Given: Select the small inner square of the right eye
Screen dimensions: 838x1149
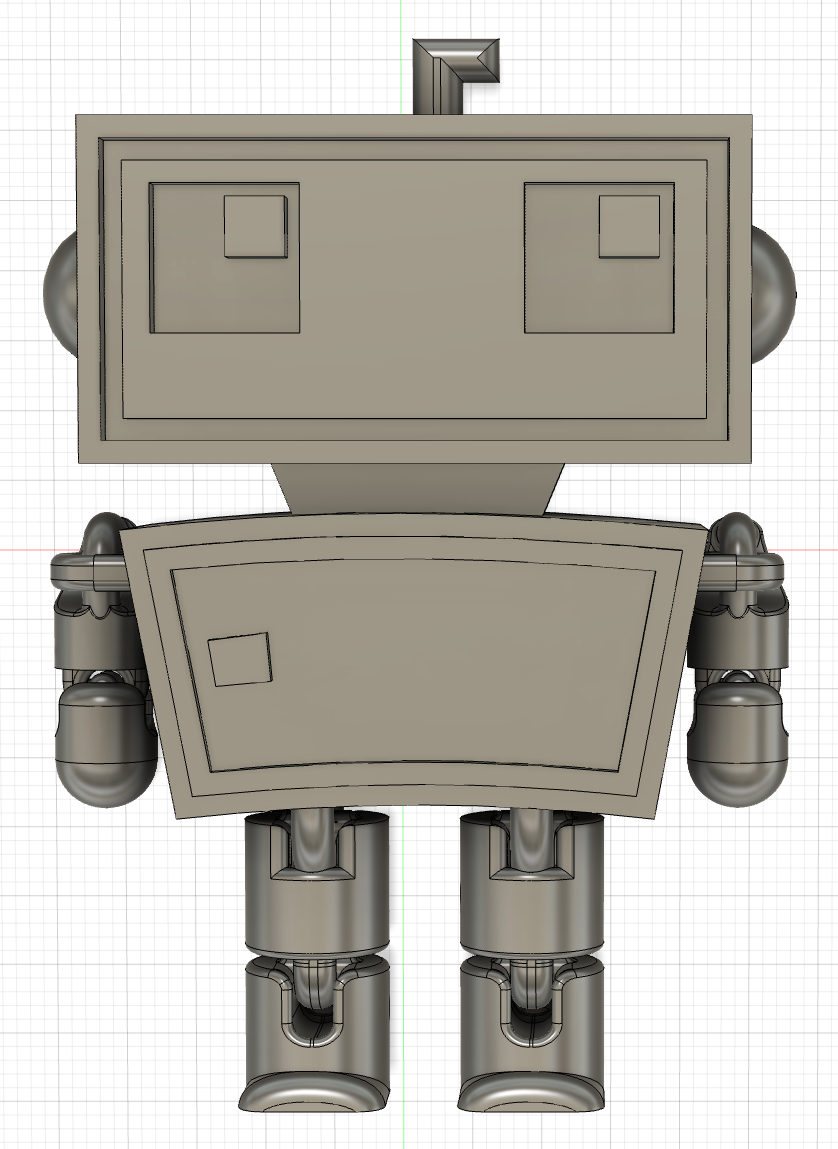Looking at the screenshot, I should point(629,226).
